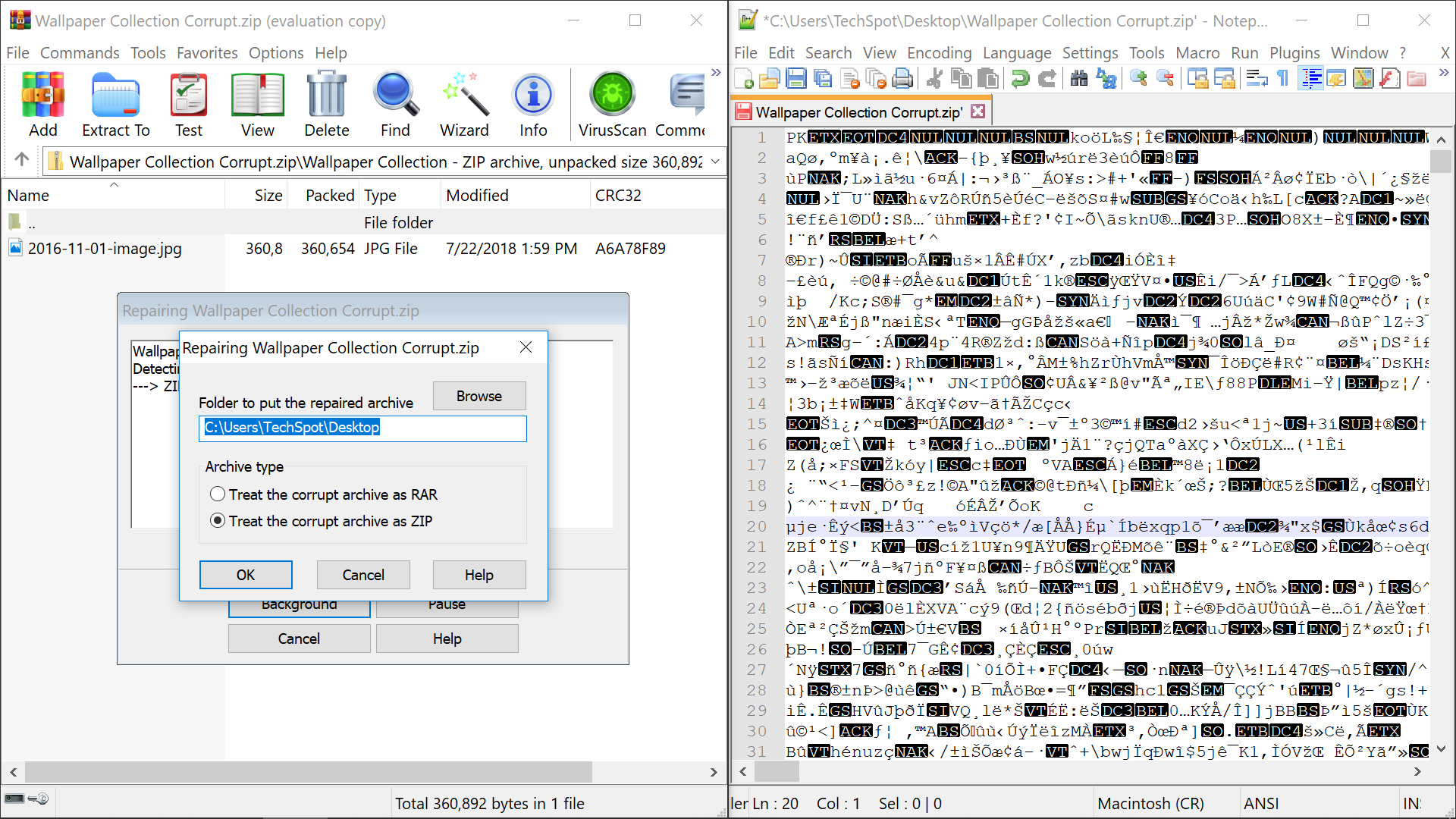Screen dimensions: 1456x819
Task: Click OK to repair the corrupt archive
Action: click(x=246, y=575)
